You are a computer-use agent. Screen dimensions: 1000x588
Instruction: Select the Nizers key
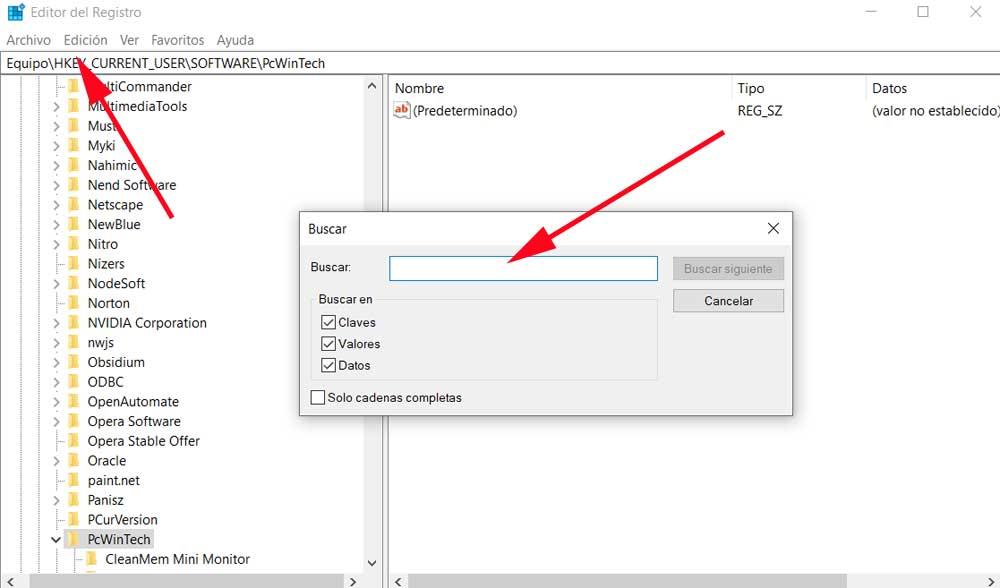106,263
